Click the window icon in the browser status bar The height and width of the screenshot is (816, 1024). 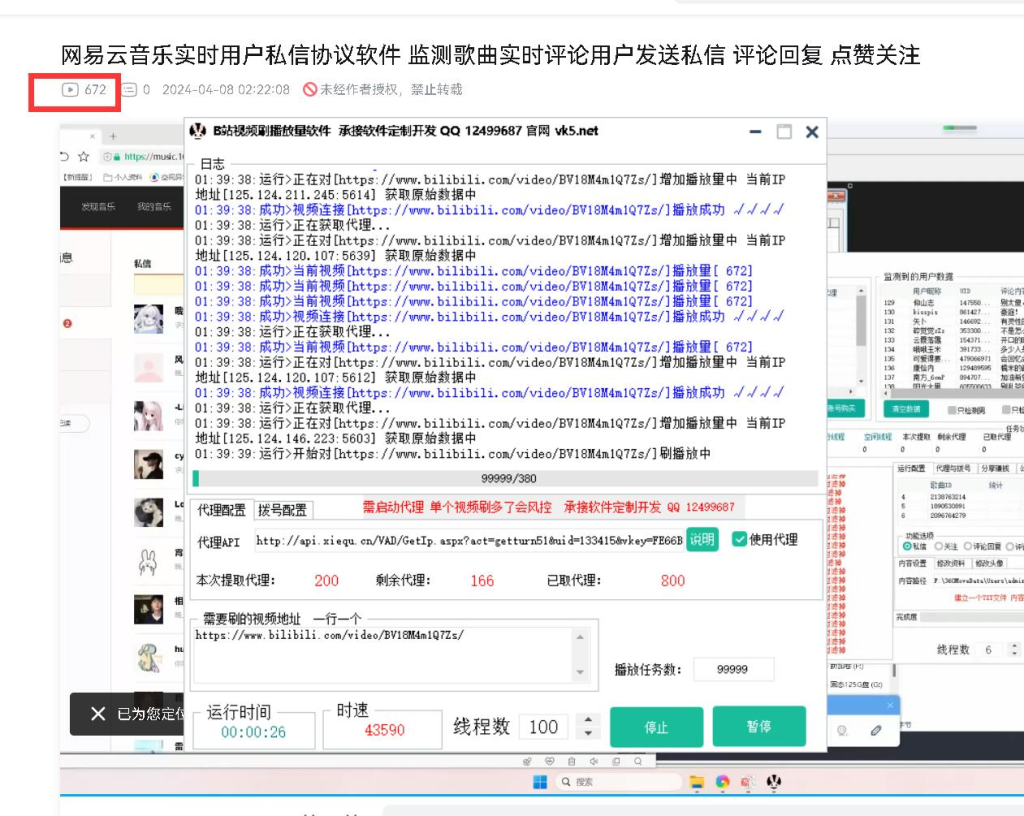[616, 762]
